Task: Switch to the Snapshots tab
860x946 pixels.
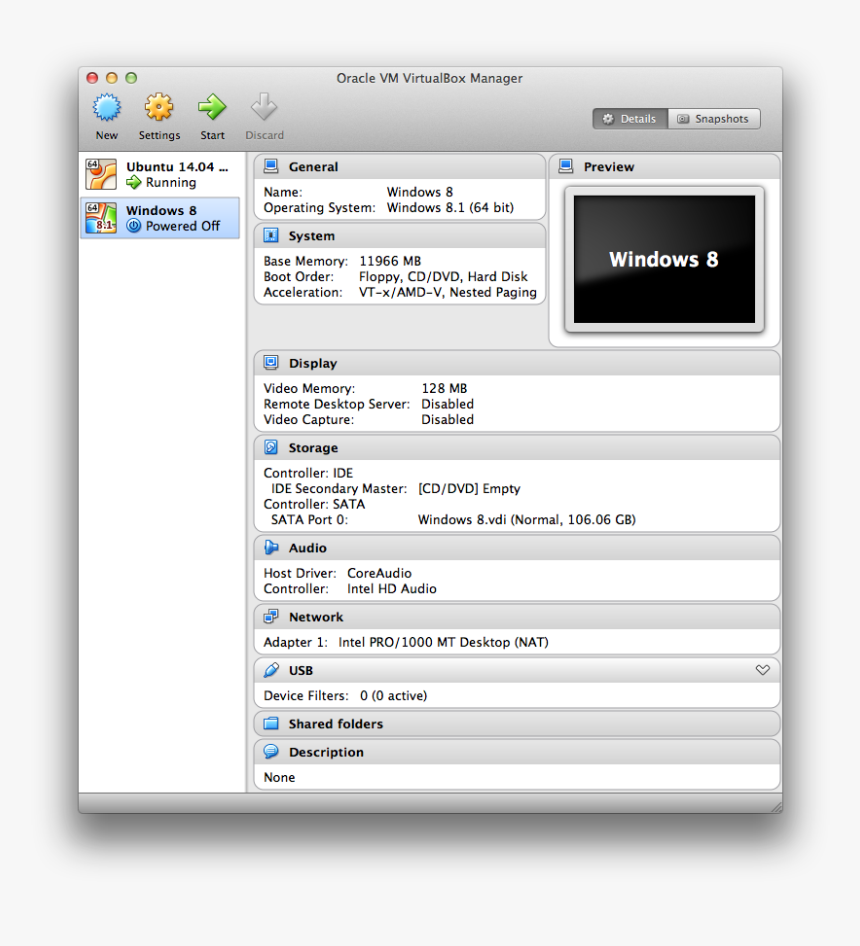Action: pyautogui.click(x=714, y=118)
